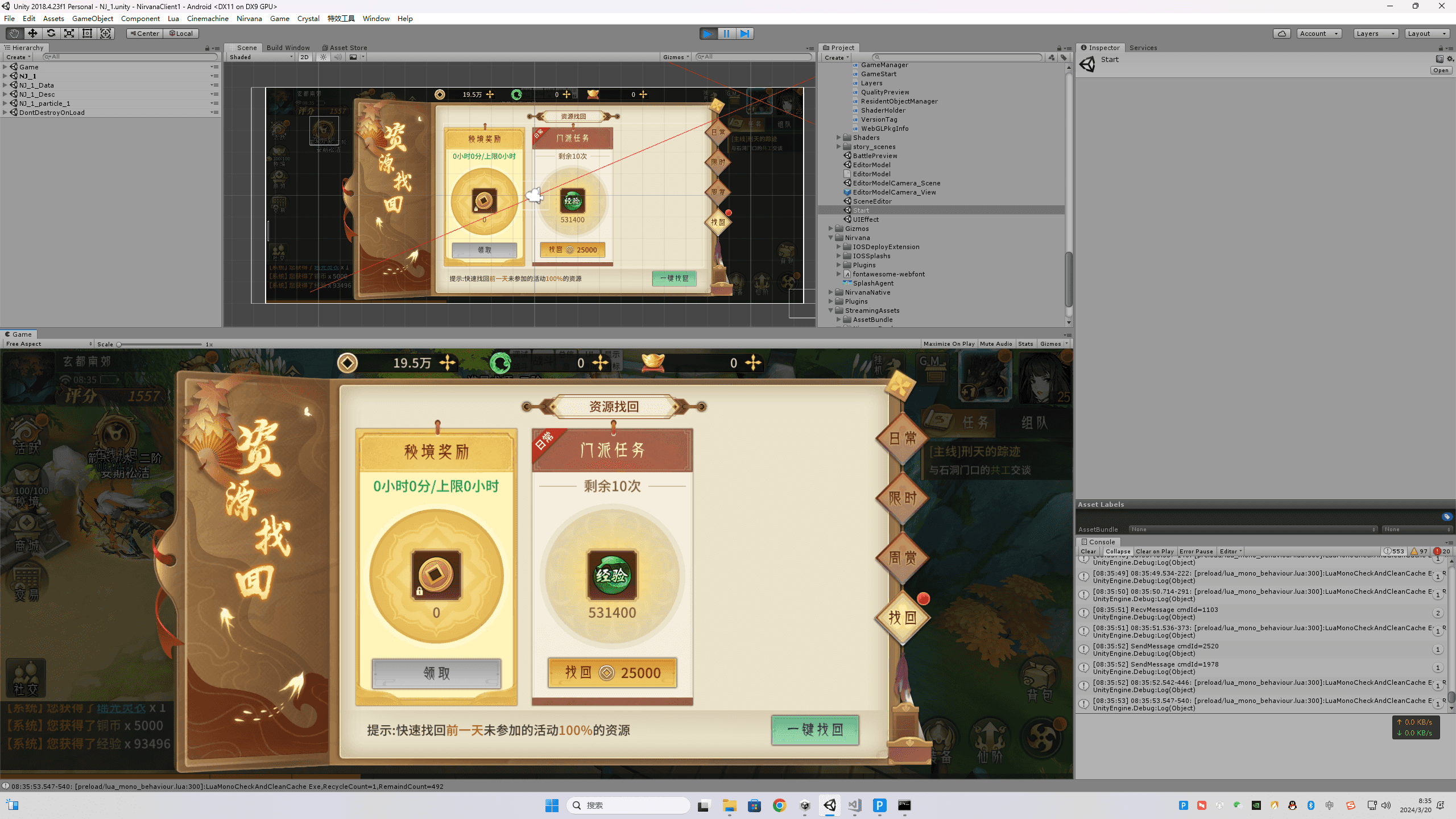Adjust the Game view Scale slider
The height and width of the screenshot is (819, 1456).
click(x=119, y=344)
